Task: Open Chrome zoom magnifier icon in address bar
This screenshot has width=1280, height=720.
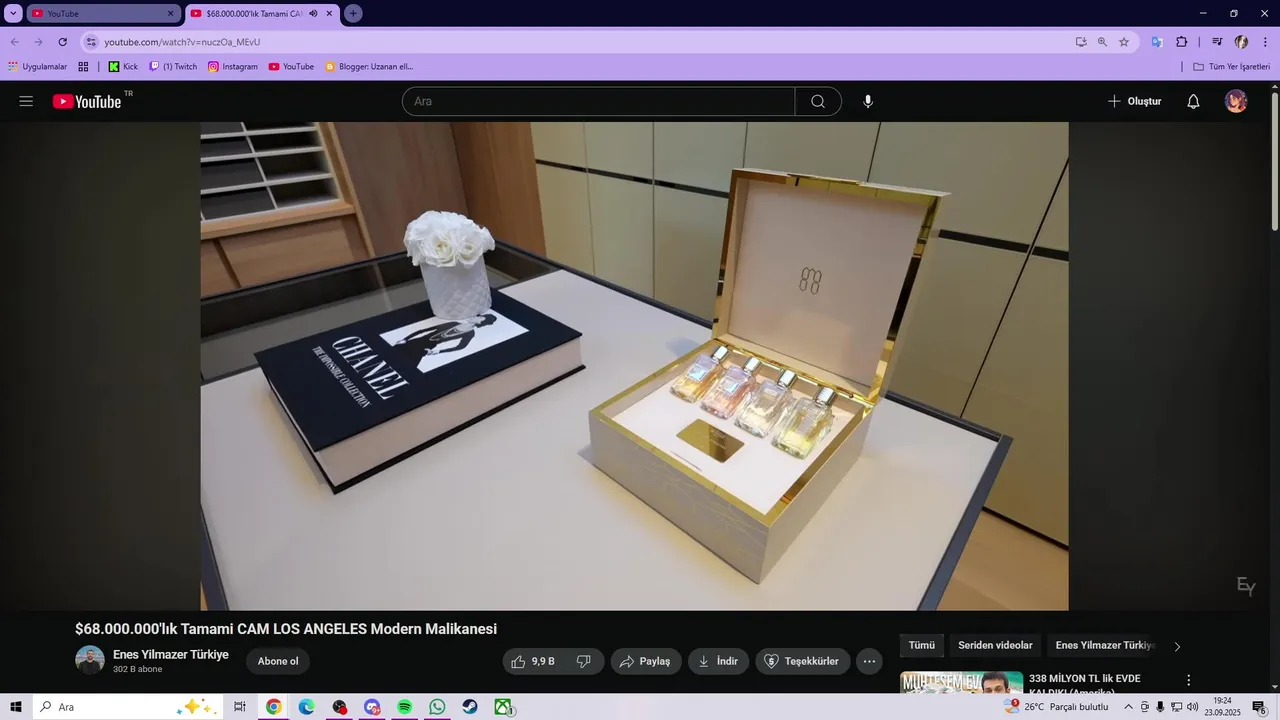Action: (1102, 42)
